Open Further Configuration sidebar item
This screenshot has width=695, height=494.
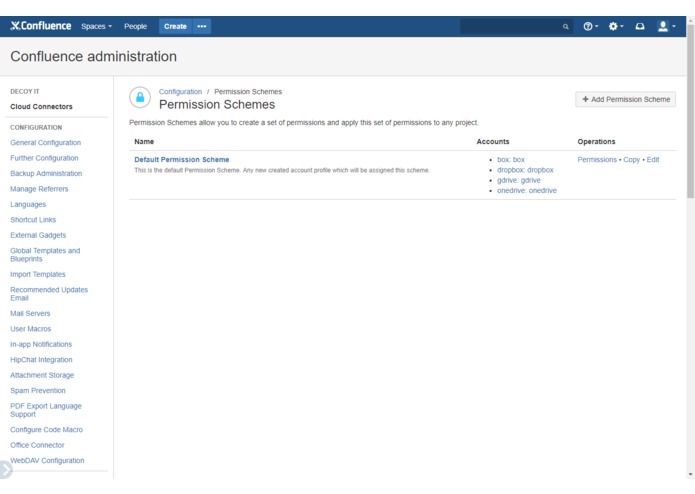tap(44, 158)
